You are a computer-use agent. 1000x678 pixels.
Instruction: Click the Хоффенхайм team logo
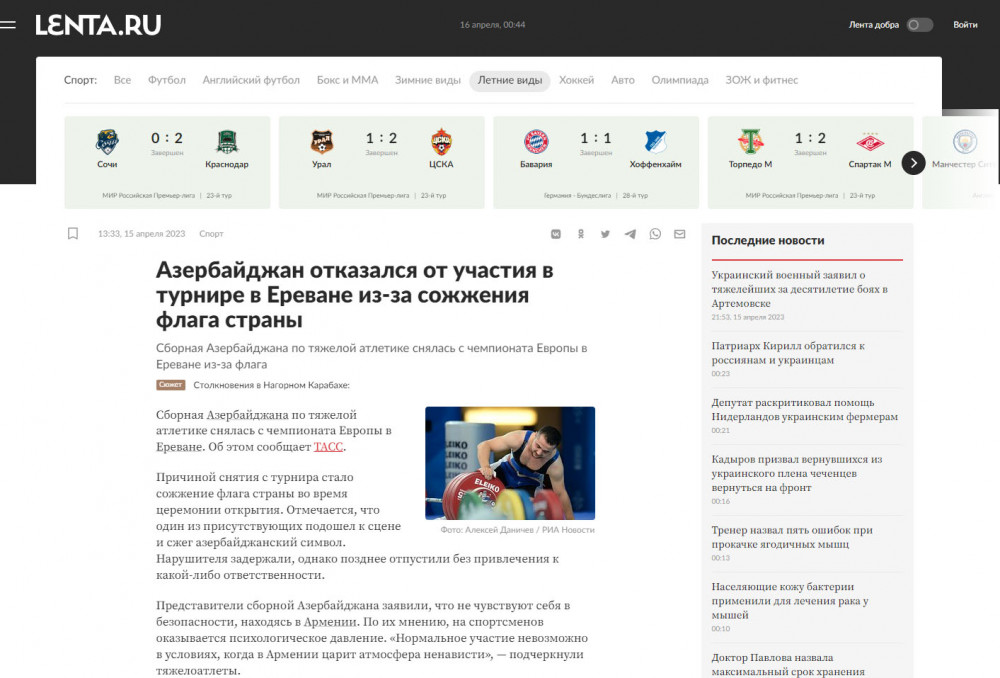pyautogui.click(x=656, y=142)
